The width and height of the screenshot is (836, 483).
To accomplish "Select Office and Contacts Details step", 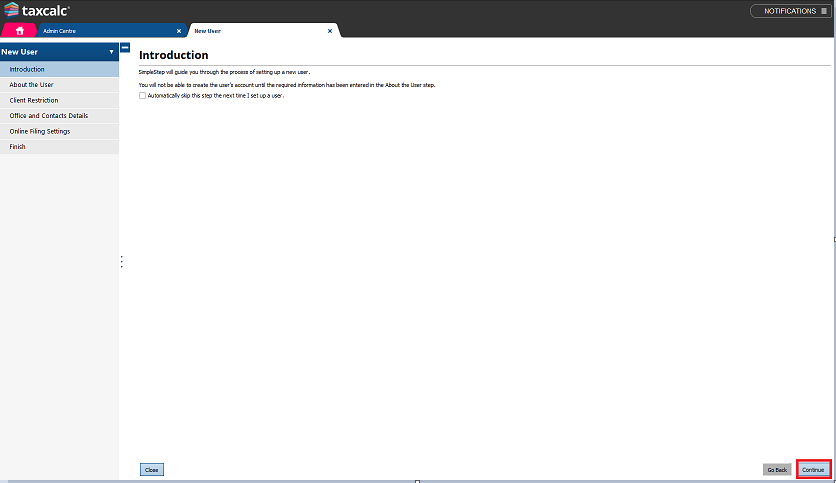I will [49, 116].
